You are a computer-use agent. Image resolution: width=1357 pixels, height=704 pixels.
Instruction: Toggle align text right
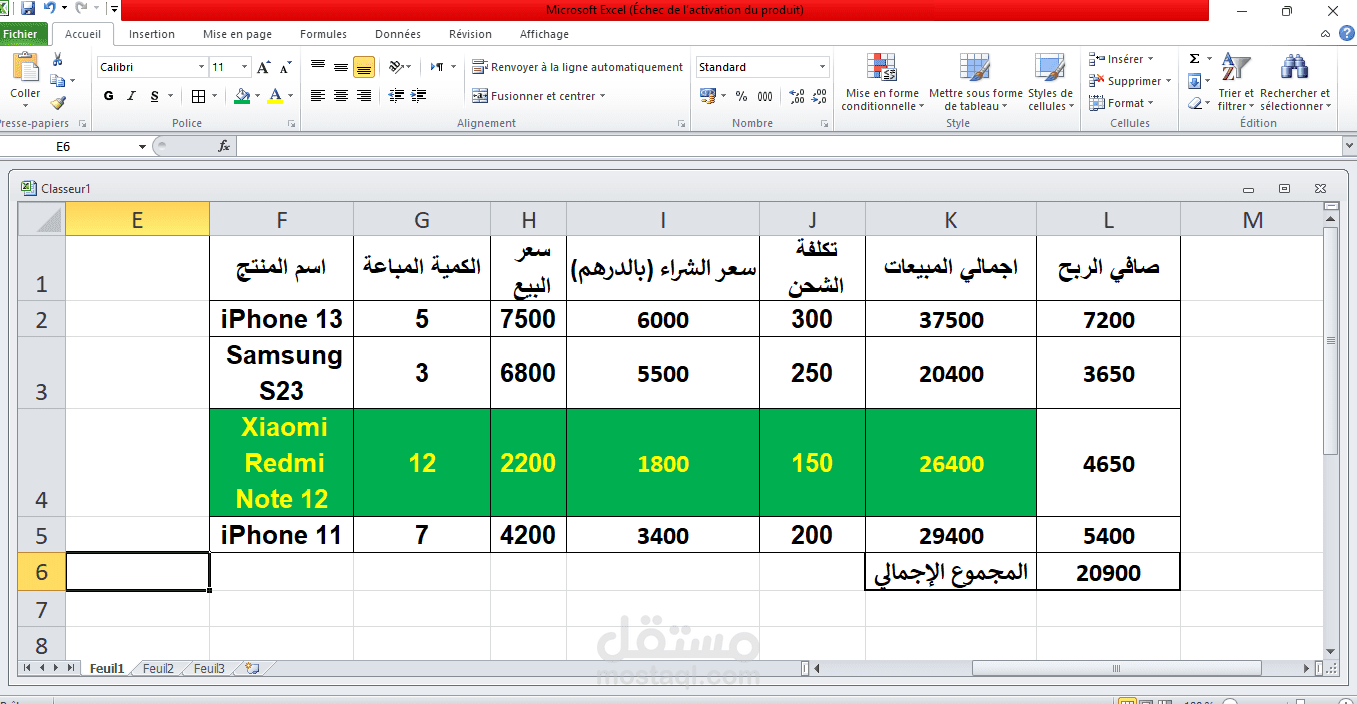click(364, 96)
